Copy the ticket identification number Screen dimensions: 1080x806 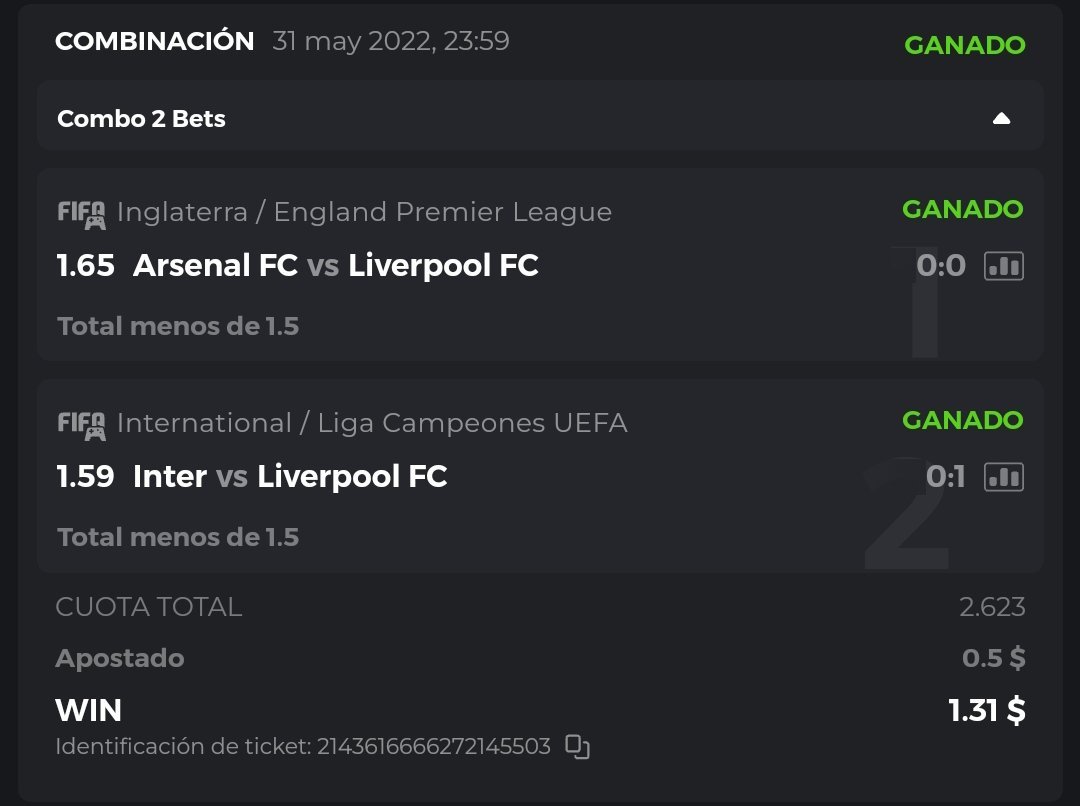[x=577, y=747]
